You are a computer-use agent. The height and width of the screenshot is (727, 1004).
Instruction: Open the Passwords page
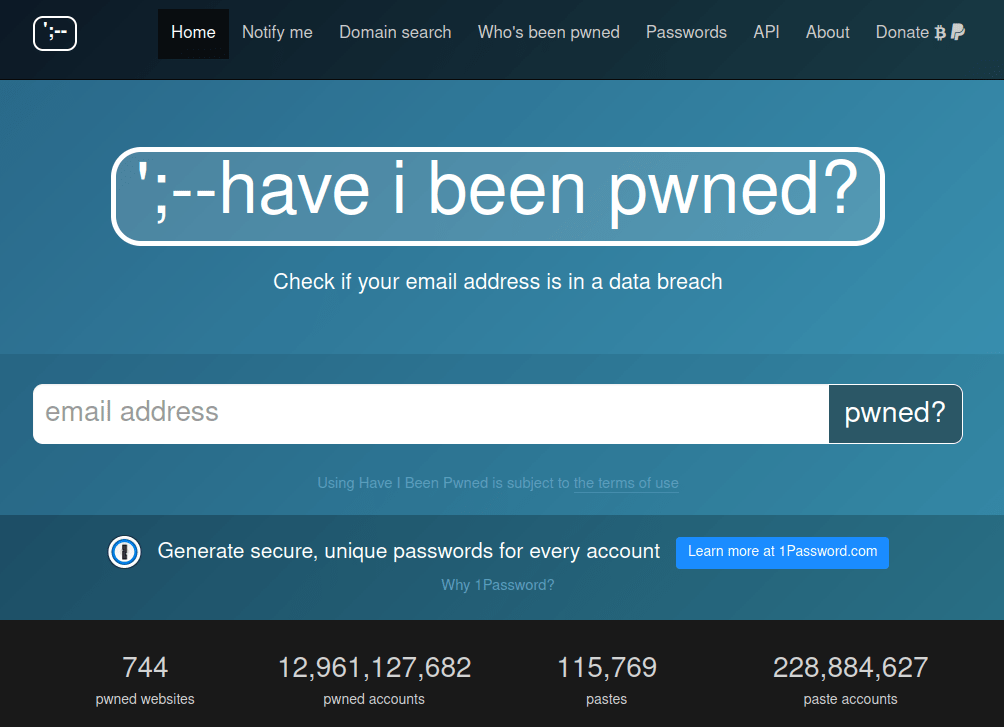[686, 33]
